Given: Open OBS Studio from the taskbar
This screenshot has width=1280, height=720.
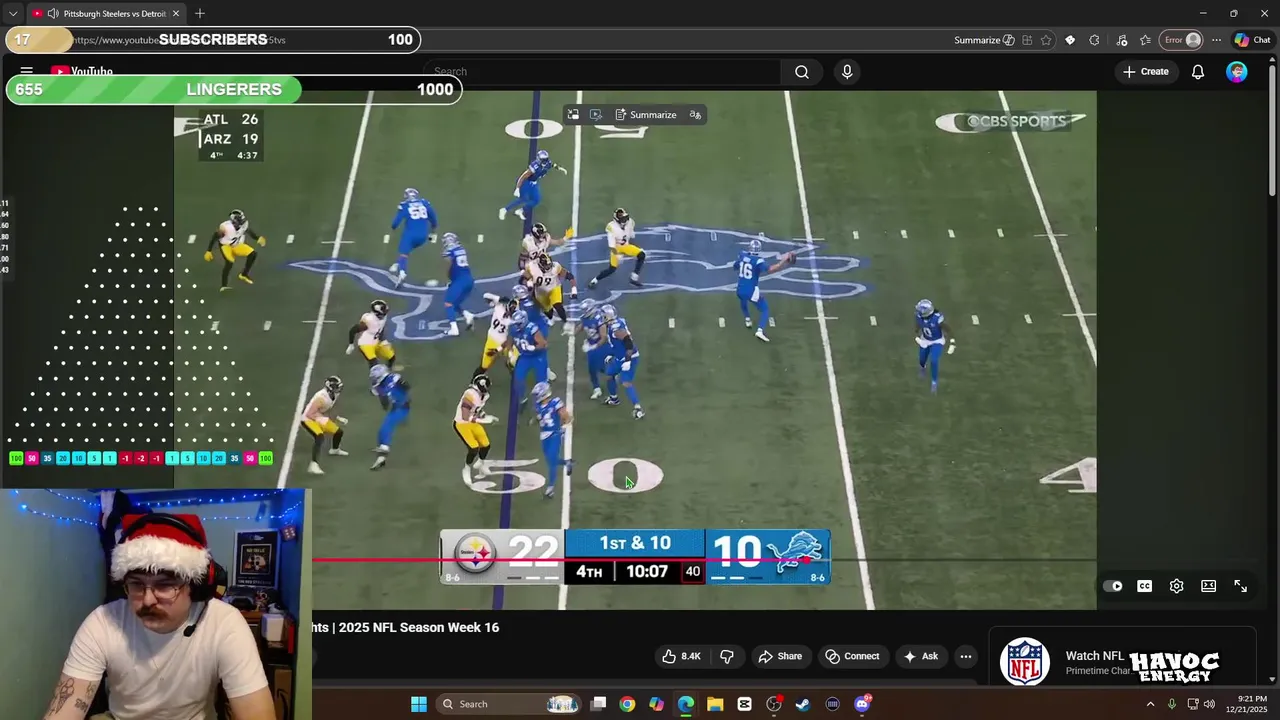Looking at the screenshot, I should pos(774,704).
